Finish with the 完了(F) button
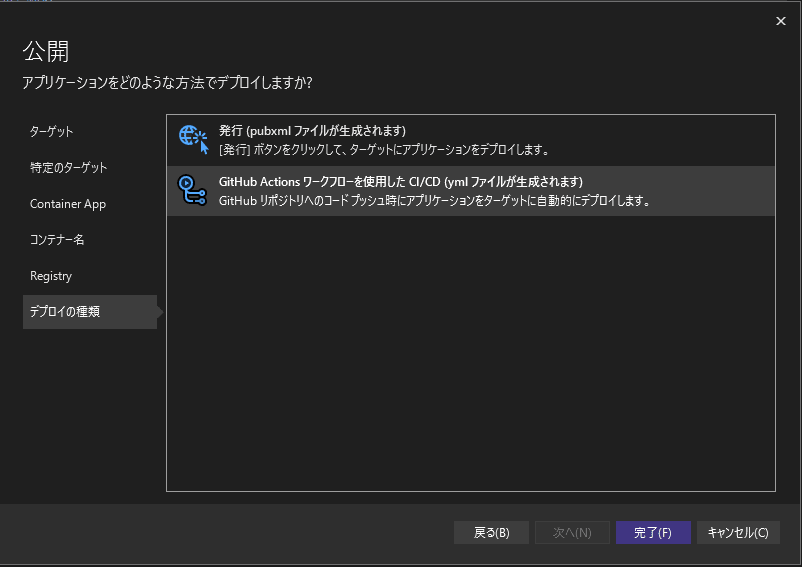Viewport: 802px width, 567px height. (653, 533)
